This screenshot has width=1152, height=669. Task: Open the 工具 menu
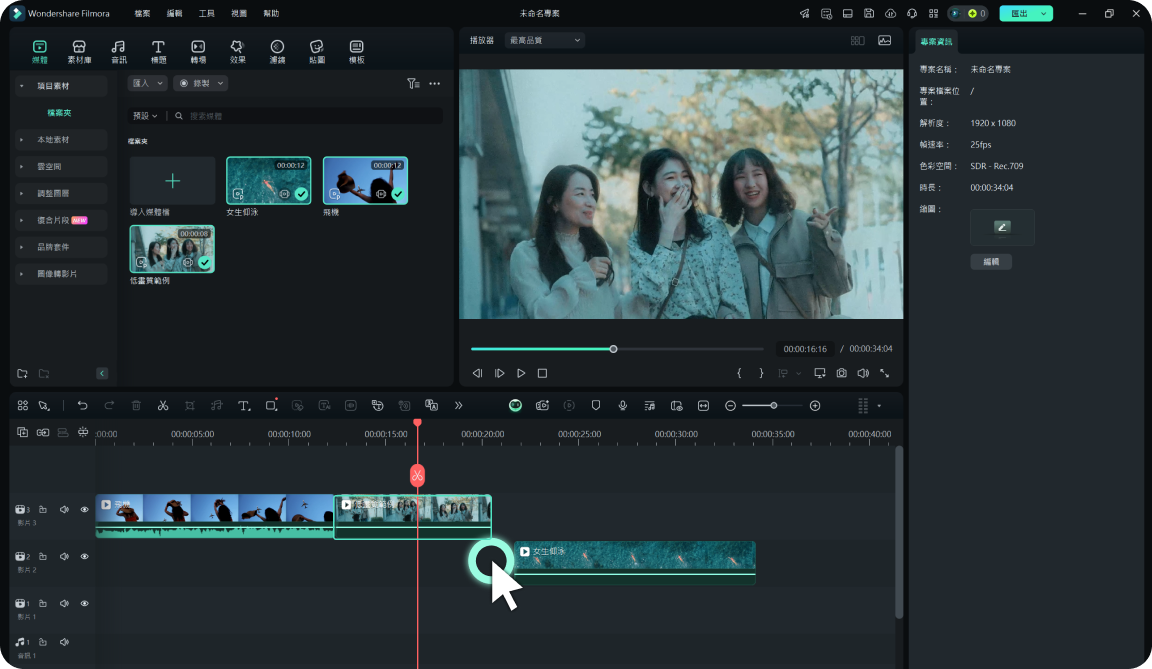coord(206,13)
